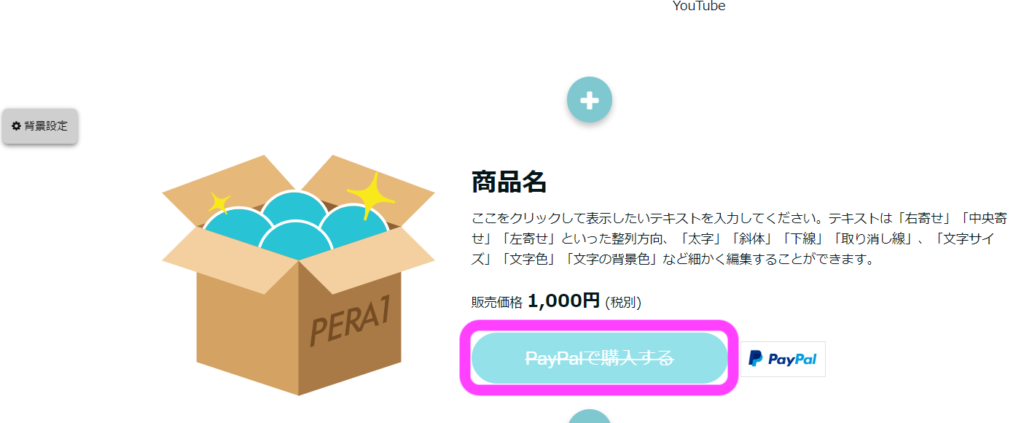Click the top round plus add-block icon
The height and width of the screenshot is (423, 1024).
pos(589,101)
